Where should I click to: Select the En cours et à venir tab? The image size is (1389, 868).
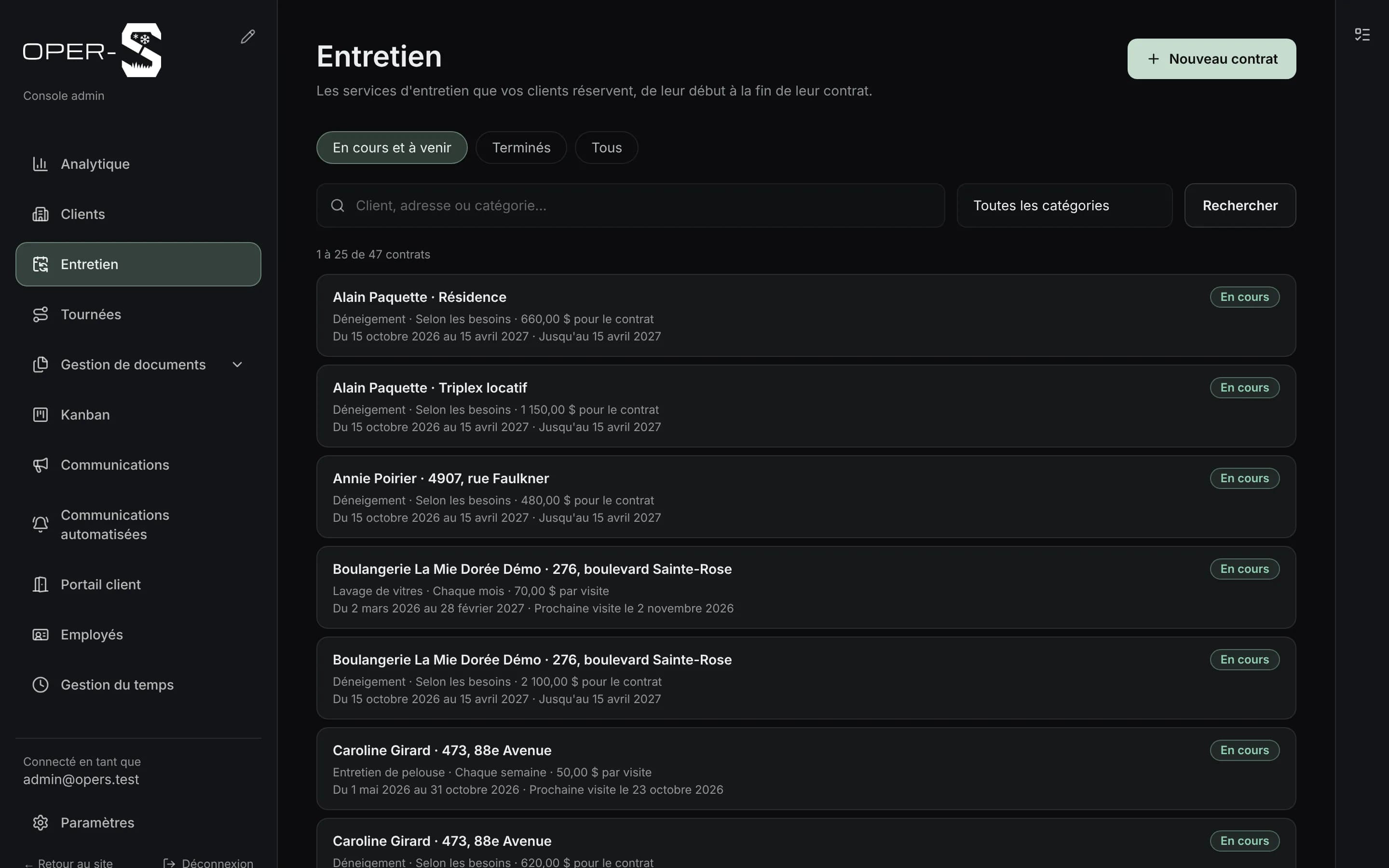pyautogui.click(x=392, y=148)
